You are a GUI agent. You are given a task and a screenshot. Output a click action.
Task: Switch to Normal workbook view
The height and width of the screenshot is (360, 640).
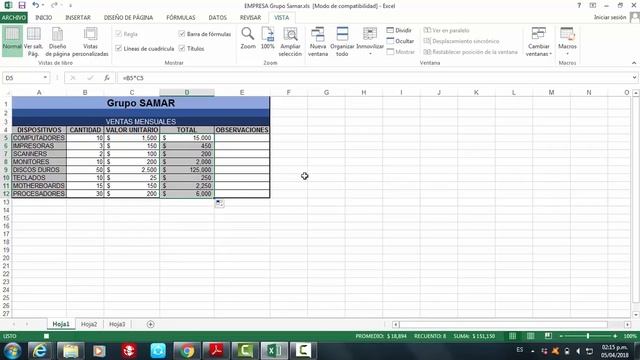click(12, 40)
